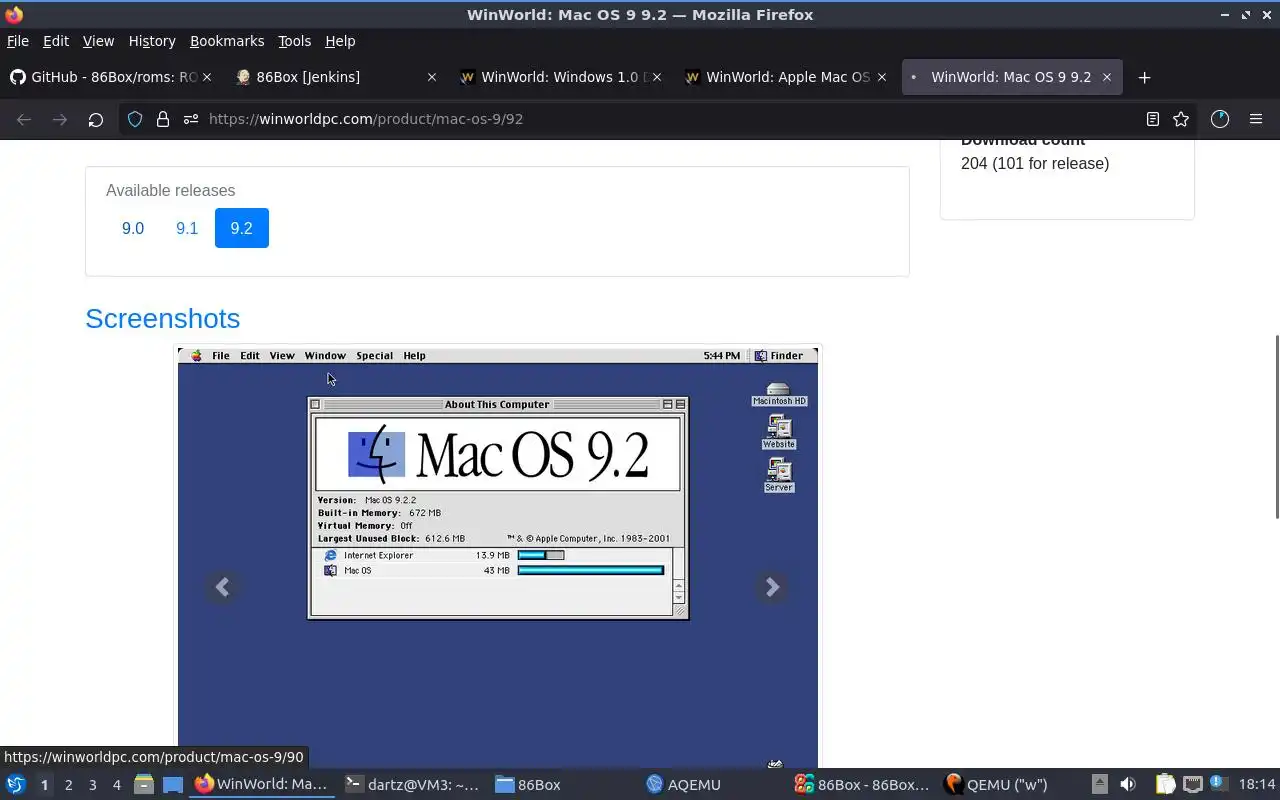Open the History menu
Viewport: 1280px width, 800px height.
[x=152, y=41]
